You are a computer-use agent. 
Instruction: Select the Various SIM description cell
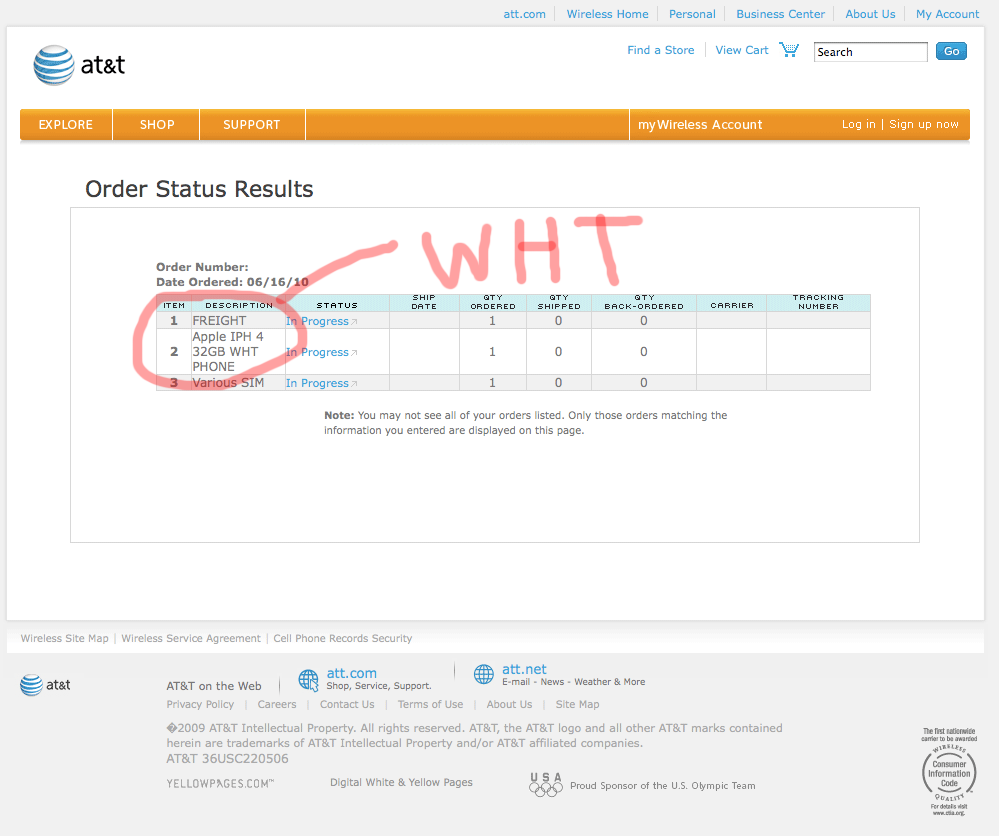(x=238, y=382)
